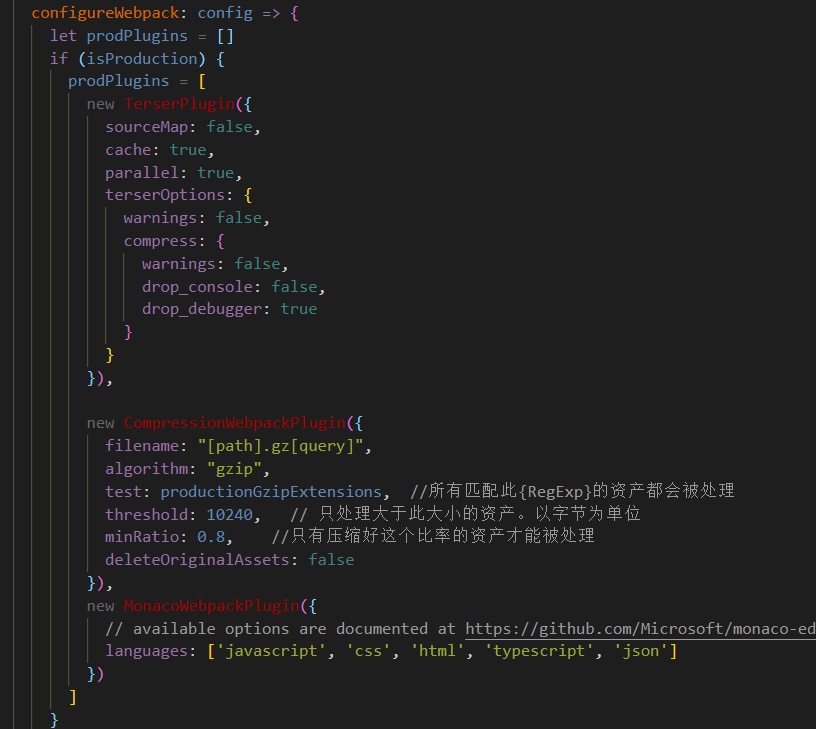The height and width of the screenshot is (729, 816).
Task: Click the deleteOriginalAssets false value
Action: coord(331,559)
